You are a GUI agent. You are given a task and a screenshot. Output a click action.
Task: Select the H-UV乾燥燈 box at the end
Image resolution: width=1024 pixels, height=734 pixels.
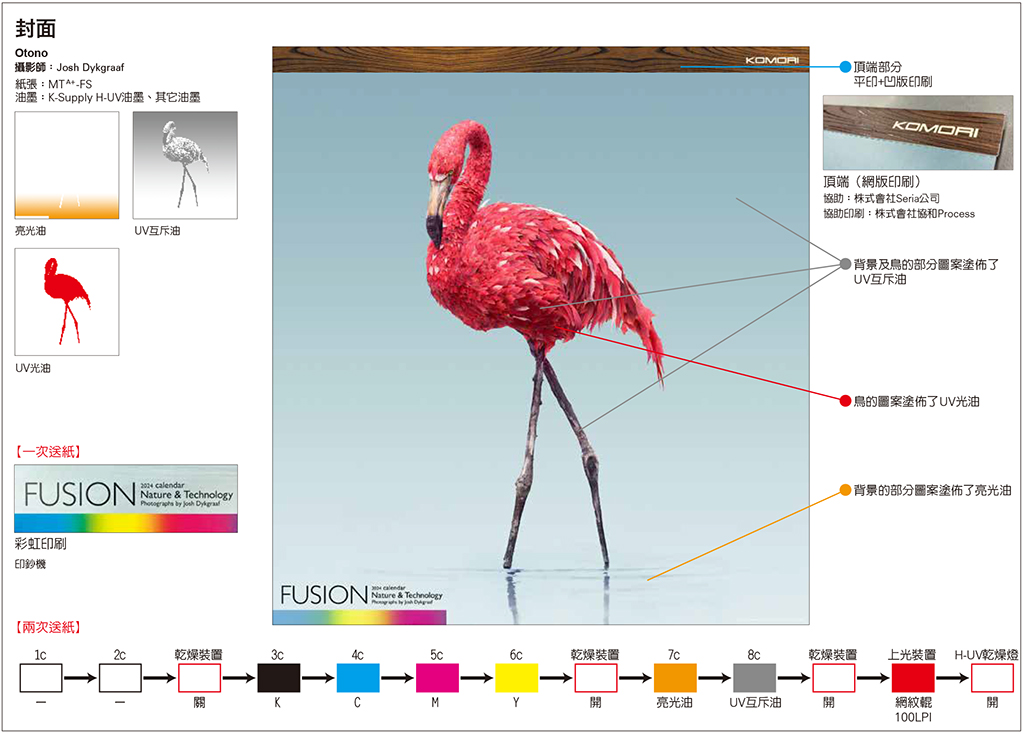(x=992, y=679)
